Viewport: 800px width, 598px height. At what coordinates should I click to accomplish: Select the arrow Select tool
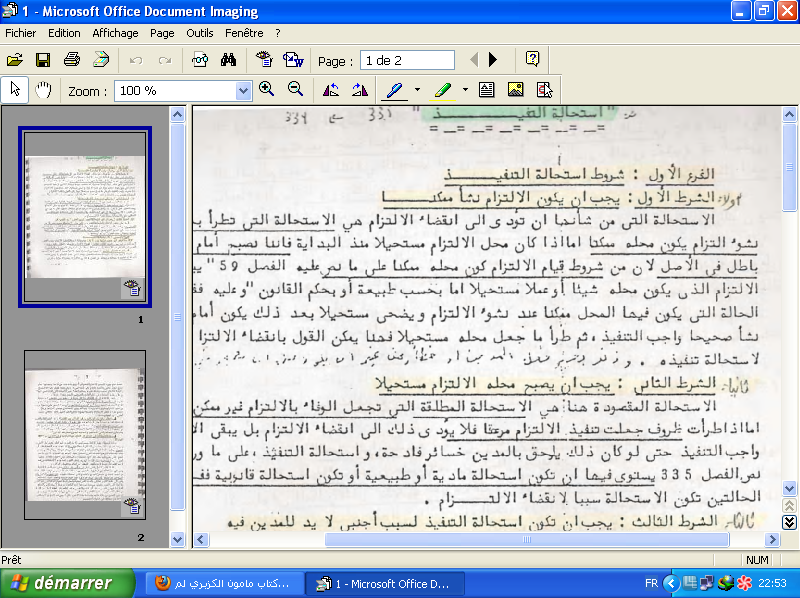tap(15, 90)
